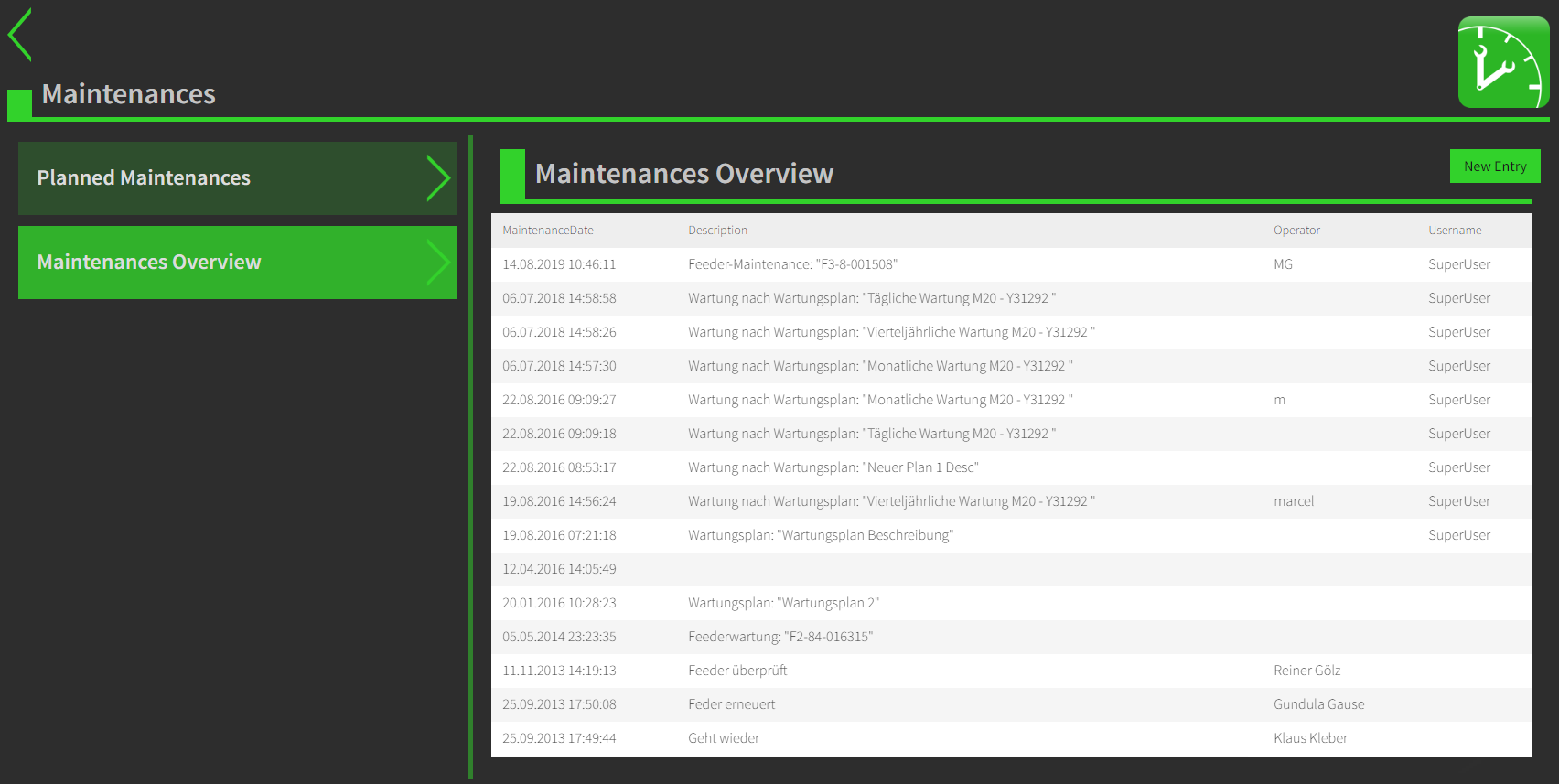Create a New Entry
The height and width of the screenshot is (784, 1559).
click(1495, 166)
